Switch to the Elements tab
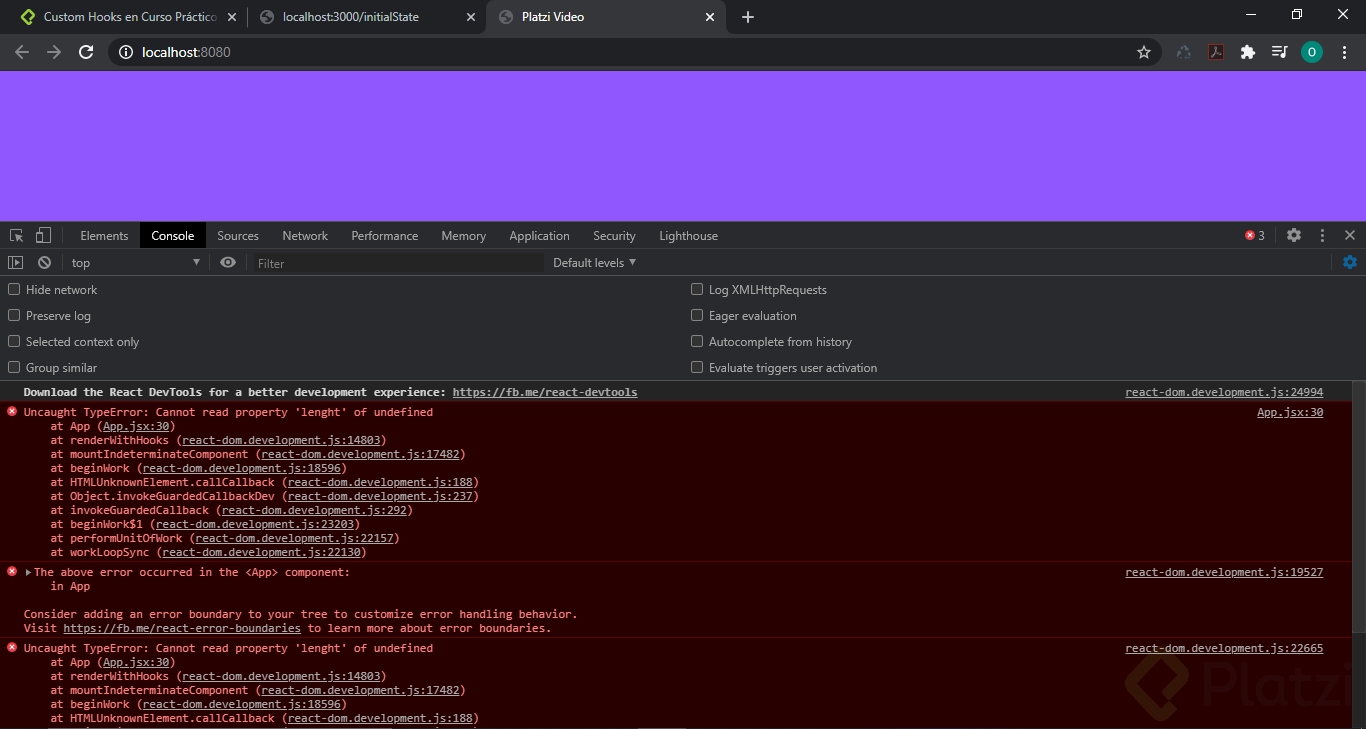This screenshot has width=1366, height=729. click(104, 236)
